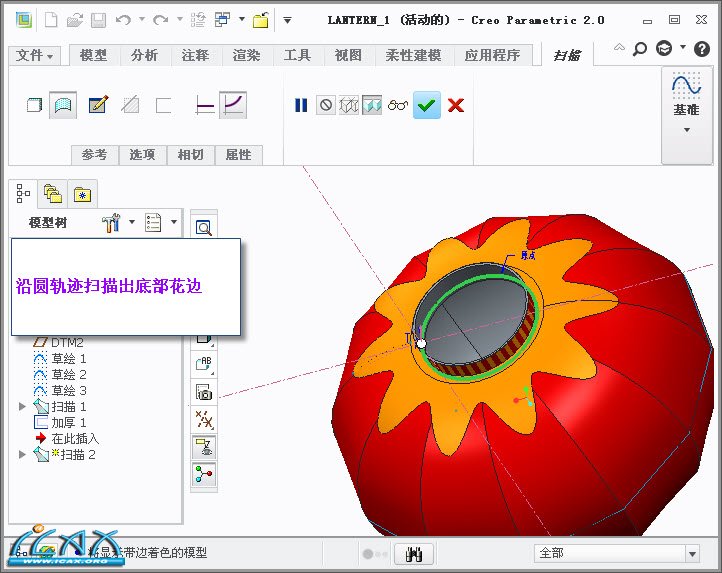Click the command search magnifier icon
The height and width of the screenshot is (573, 722).
640,48
